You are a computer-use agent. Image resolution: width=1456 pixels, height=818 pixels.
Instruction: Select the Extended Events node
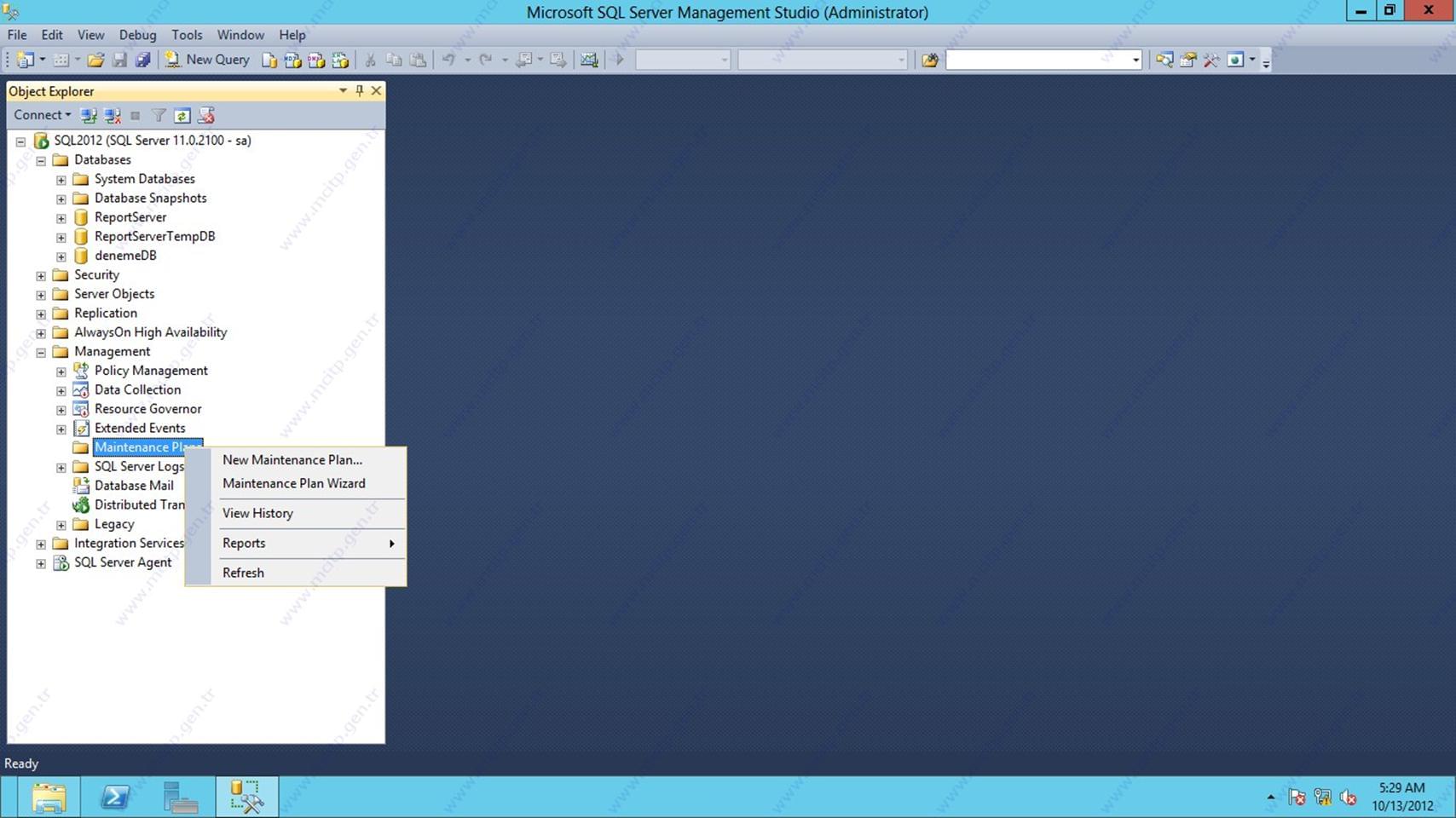[x=140, y=428]
